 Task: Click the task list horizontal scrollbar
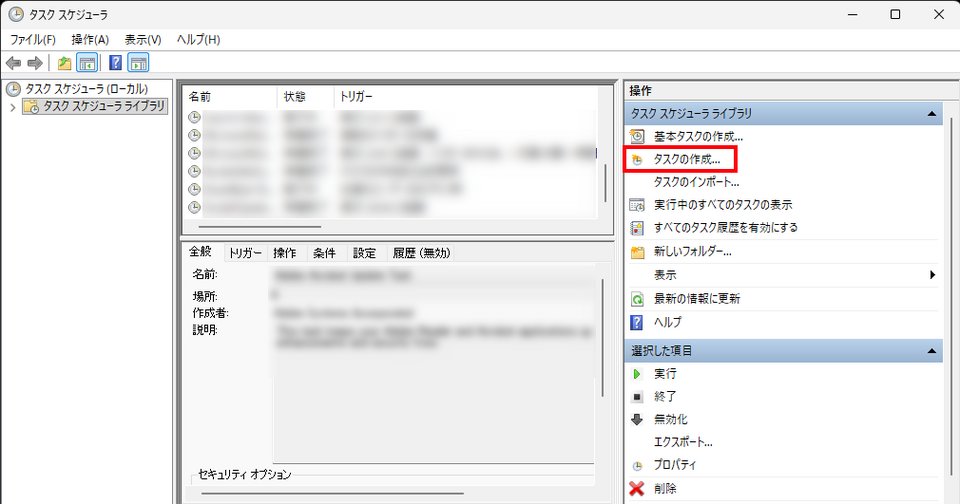pyautogui.click(x=260, y=227)
